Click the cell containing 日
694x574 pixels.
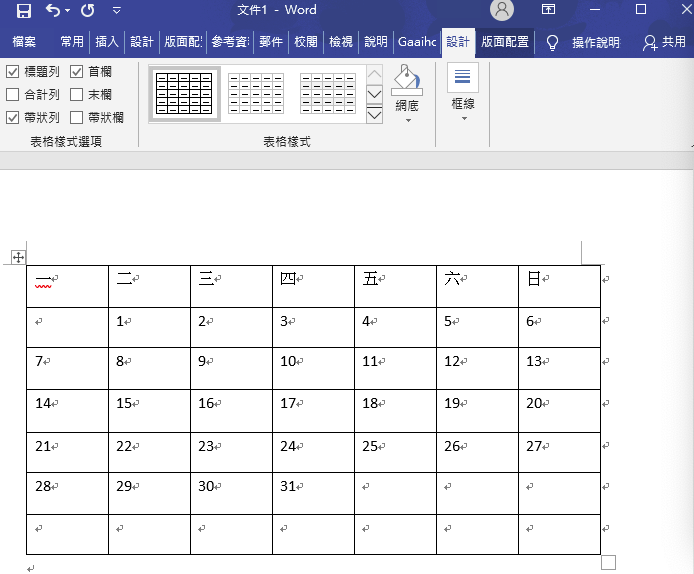coord(559,286)
